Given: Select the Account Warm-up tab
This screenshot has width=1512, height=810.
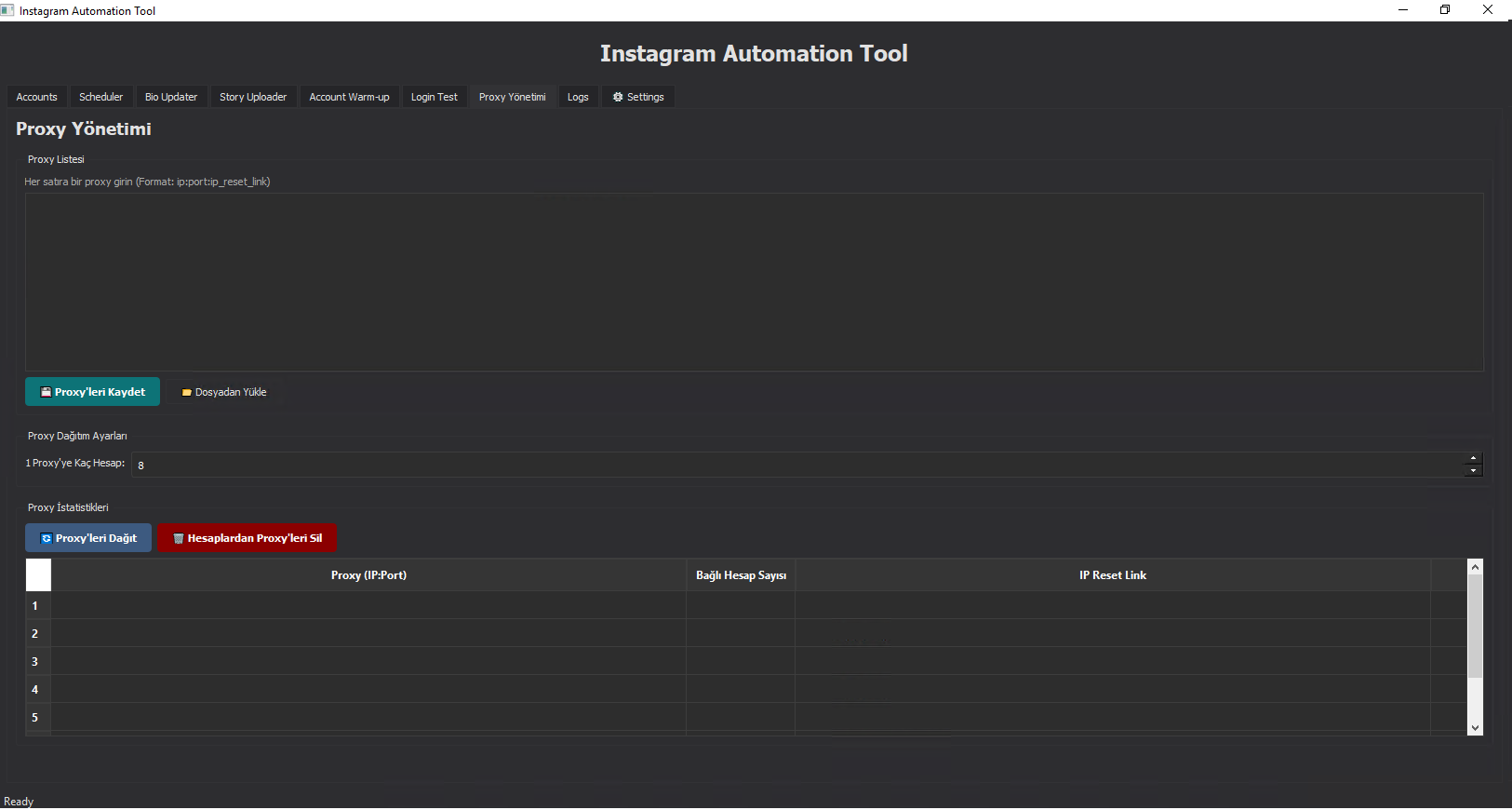Looking at the screenshot, I should 349,97.
